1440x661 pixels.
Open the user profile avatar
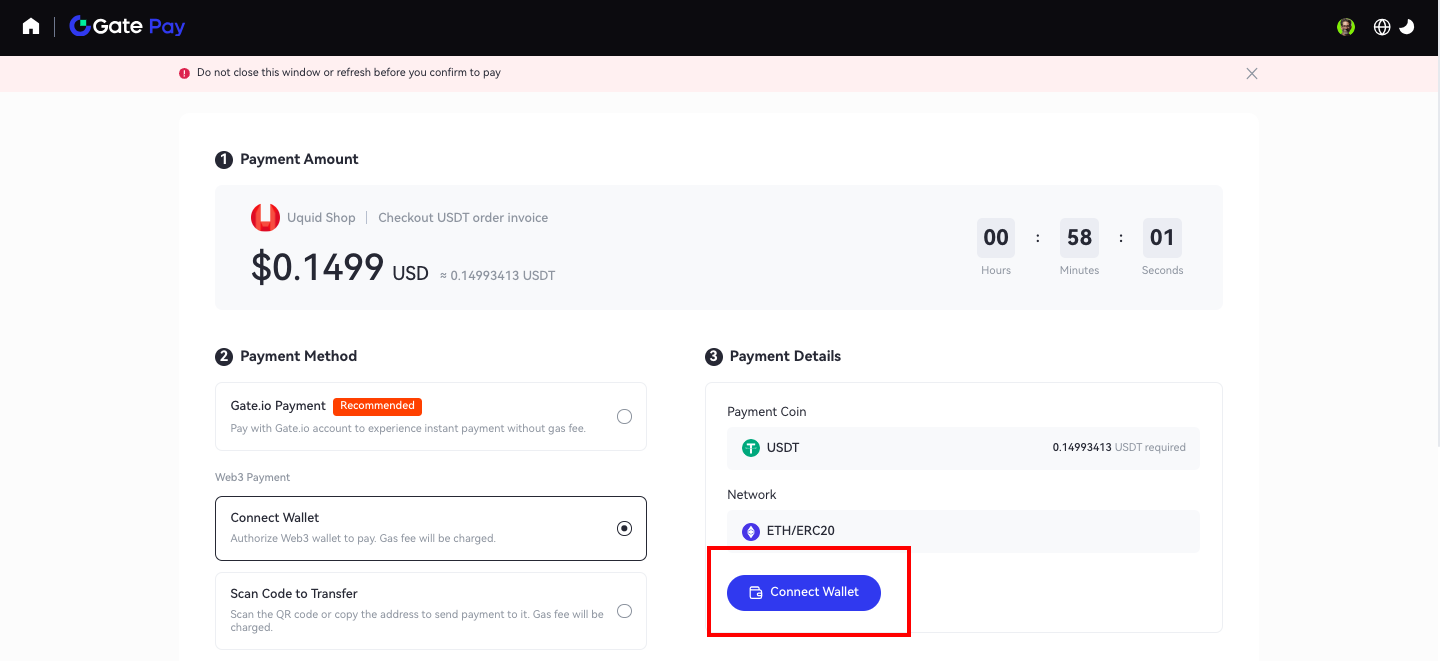coord(1346,27)
